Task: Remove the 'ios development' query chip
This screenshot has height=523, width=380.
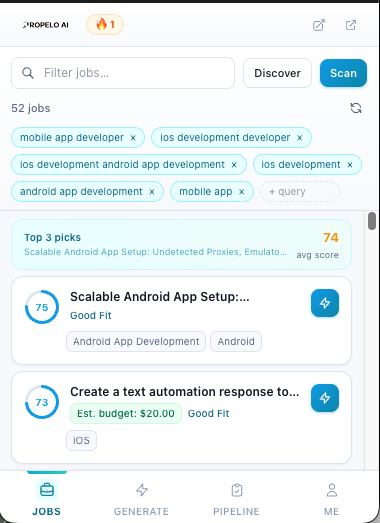Action: point(350,165)
